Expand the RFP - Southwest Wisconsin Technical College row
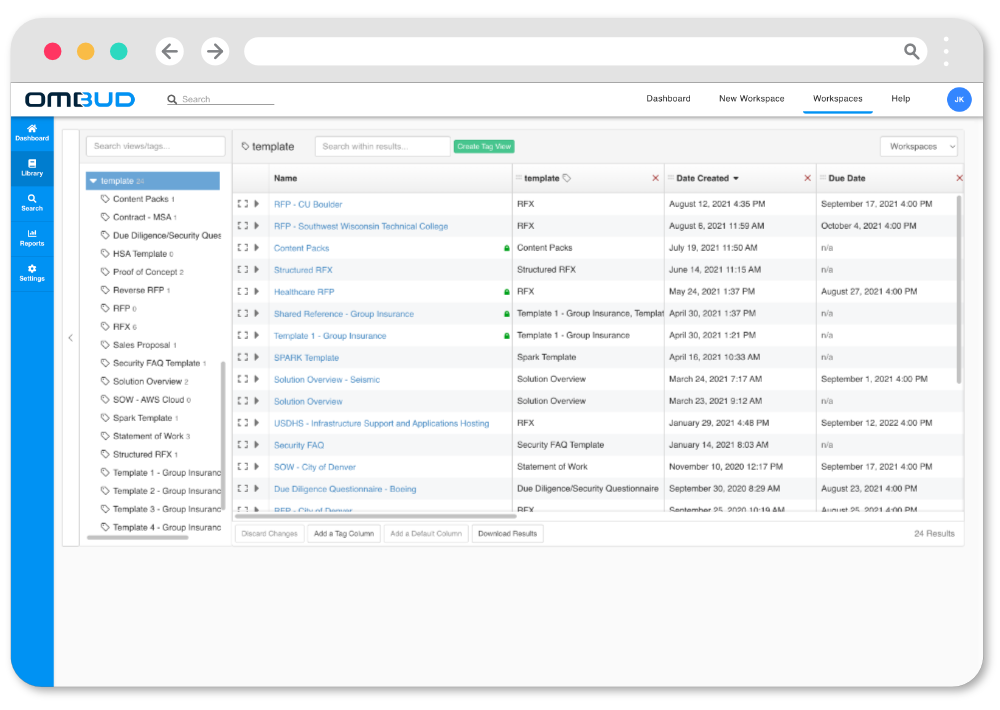Image resolution: width=1000 pixels, height=710 pixels. click(x=256, y=226)
